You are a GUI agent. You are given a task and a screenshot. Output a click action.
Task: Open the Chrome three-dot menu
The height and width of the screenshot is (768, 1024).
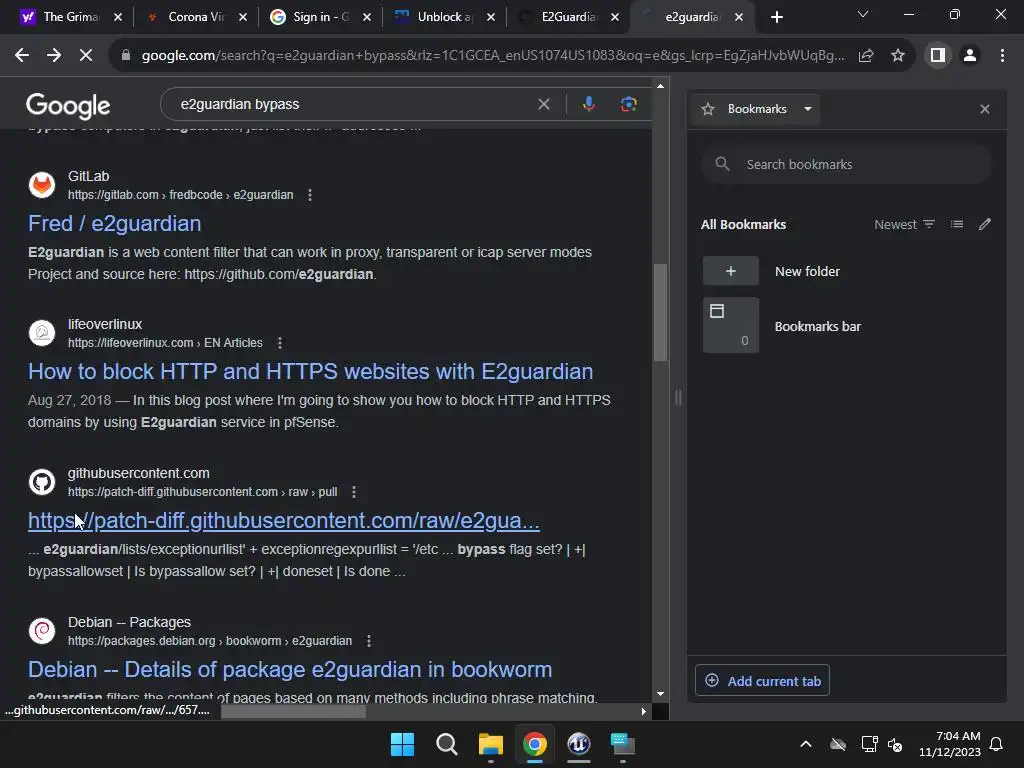click(x=1002, y=56)
